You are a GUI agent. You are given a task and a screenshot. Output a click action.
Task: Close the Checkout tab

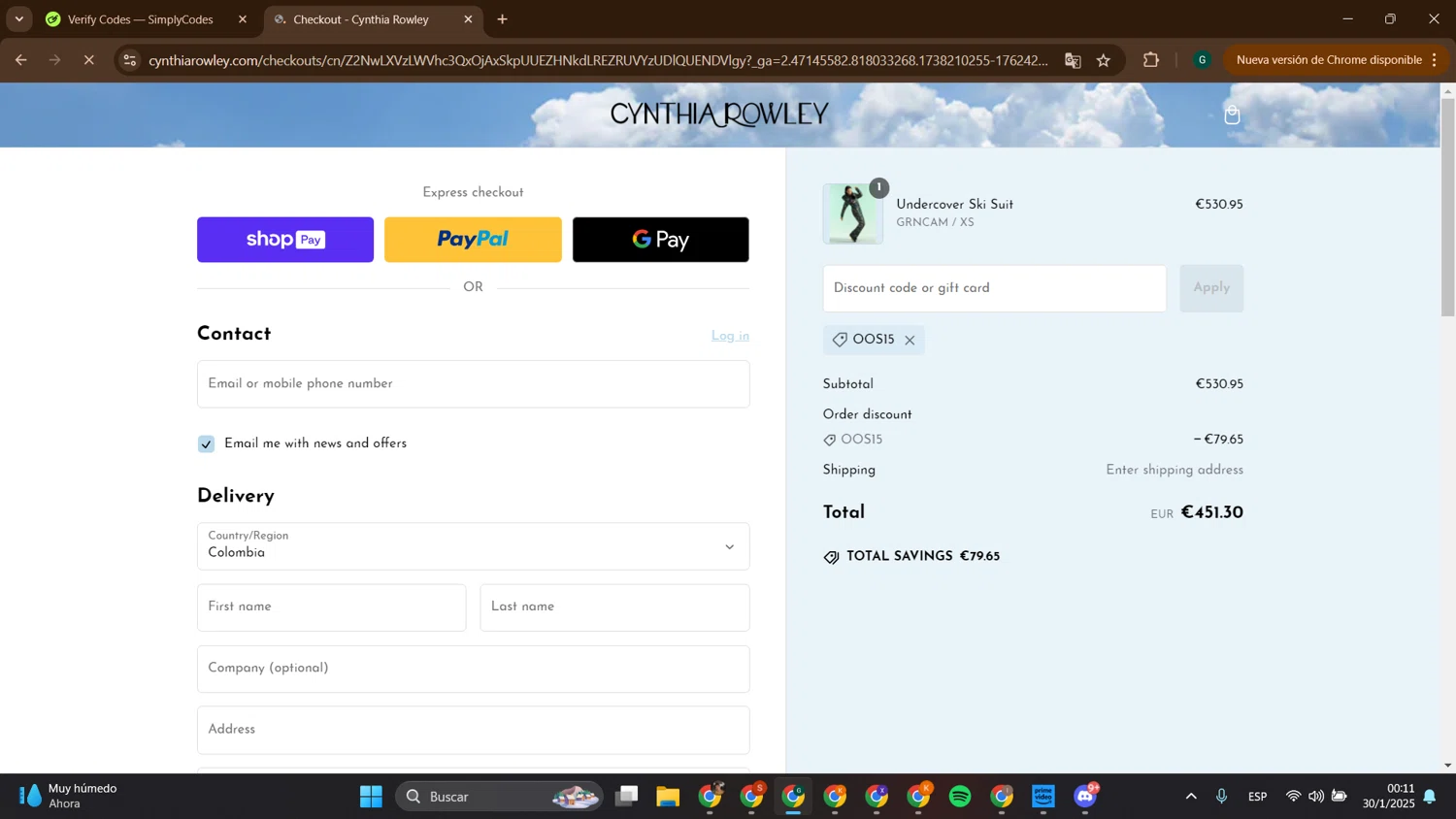point(468,19)
